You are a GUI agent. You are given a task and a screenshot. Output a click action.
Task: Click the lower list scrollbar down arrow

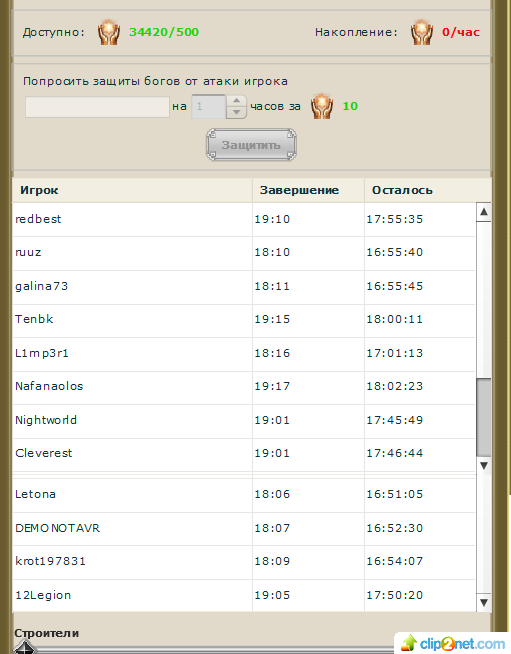[484, 602]
